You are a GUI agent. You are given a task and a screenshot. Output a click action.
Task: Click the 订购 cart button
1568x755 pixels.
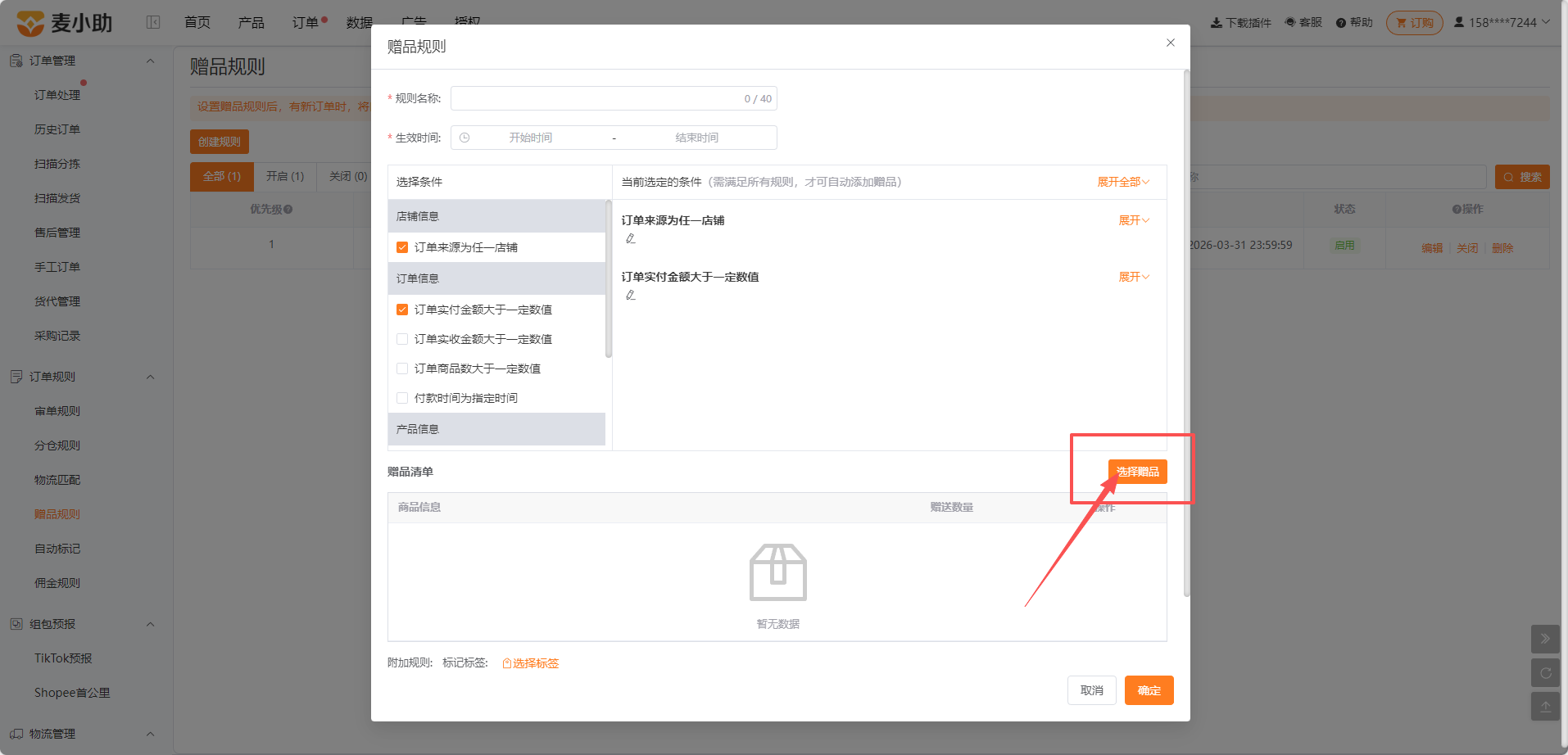[x=1414, y=23]
